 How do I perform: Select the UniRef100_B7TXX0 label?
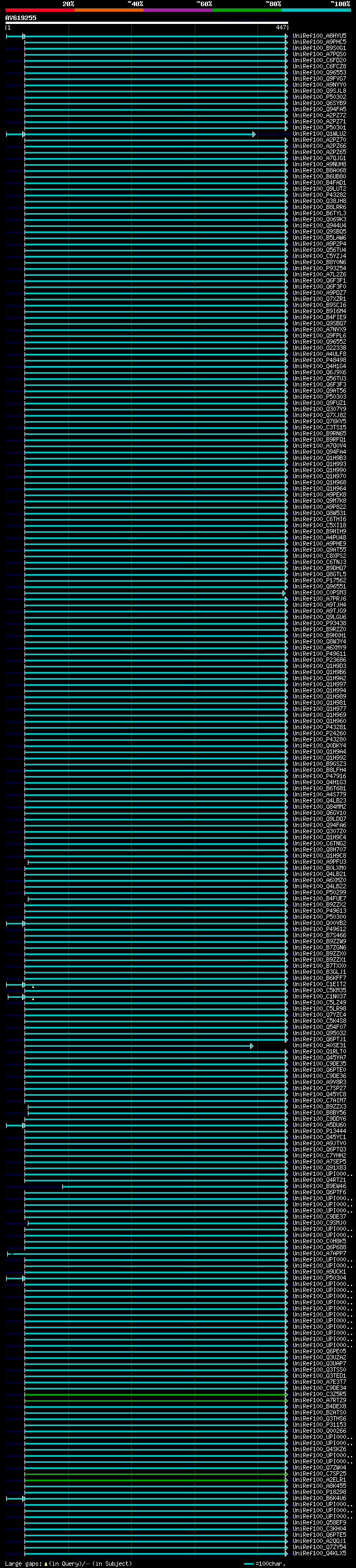tap(319, 967)
